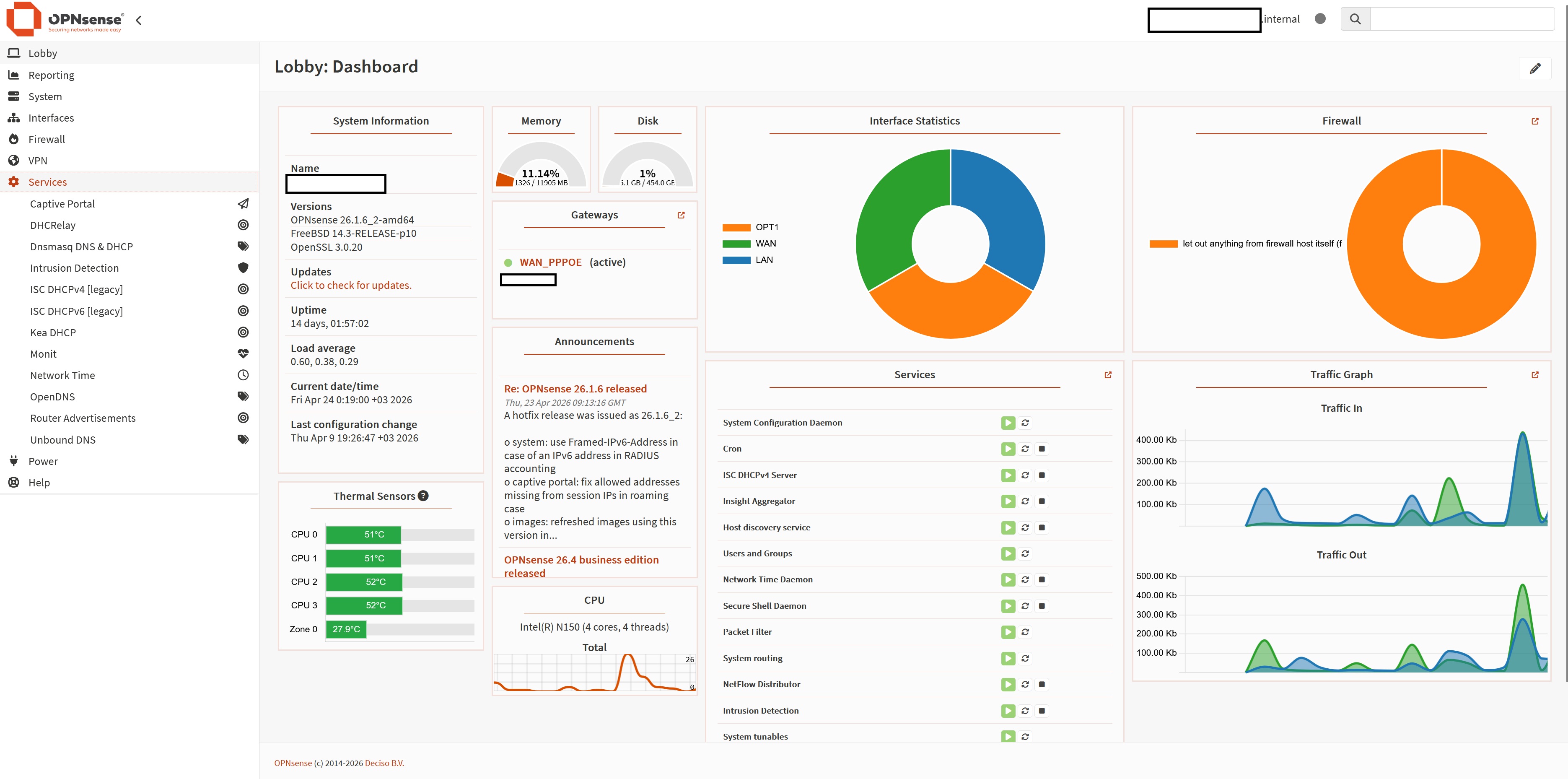Click the top search input field
Viewport: 1568px width, 779px height.
(1462, 19)
